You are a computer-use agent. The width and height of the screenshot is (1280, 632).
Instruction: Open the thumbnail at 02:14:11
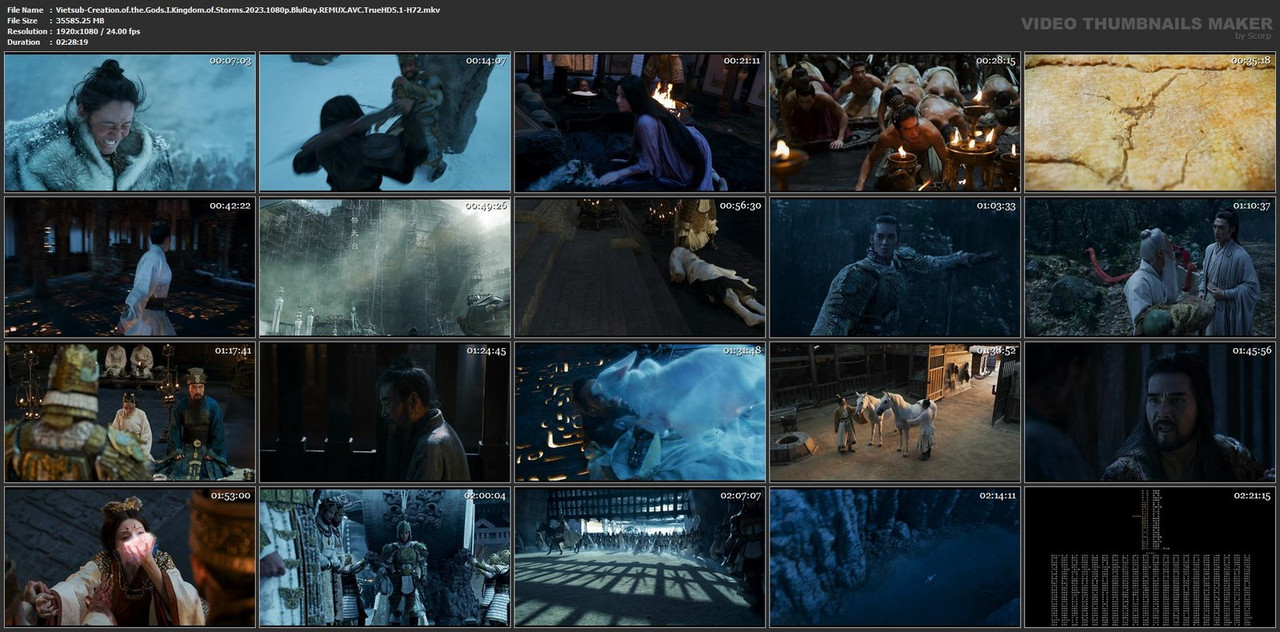[895, 557]
